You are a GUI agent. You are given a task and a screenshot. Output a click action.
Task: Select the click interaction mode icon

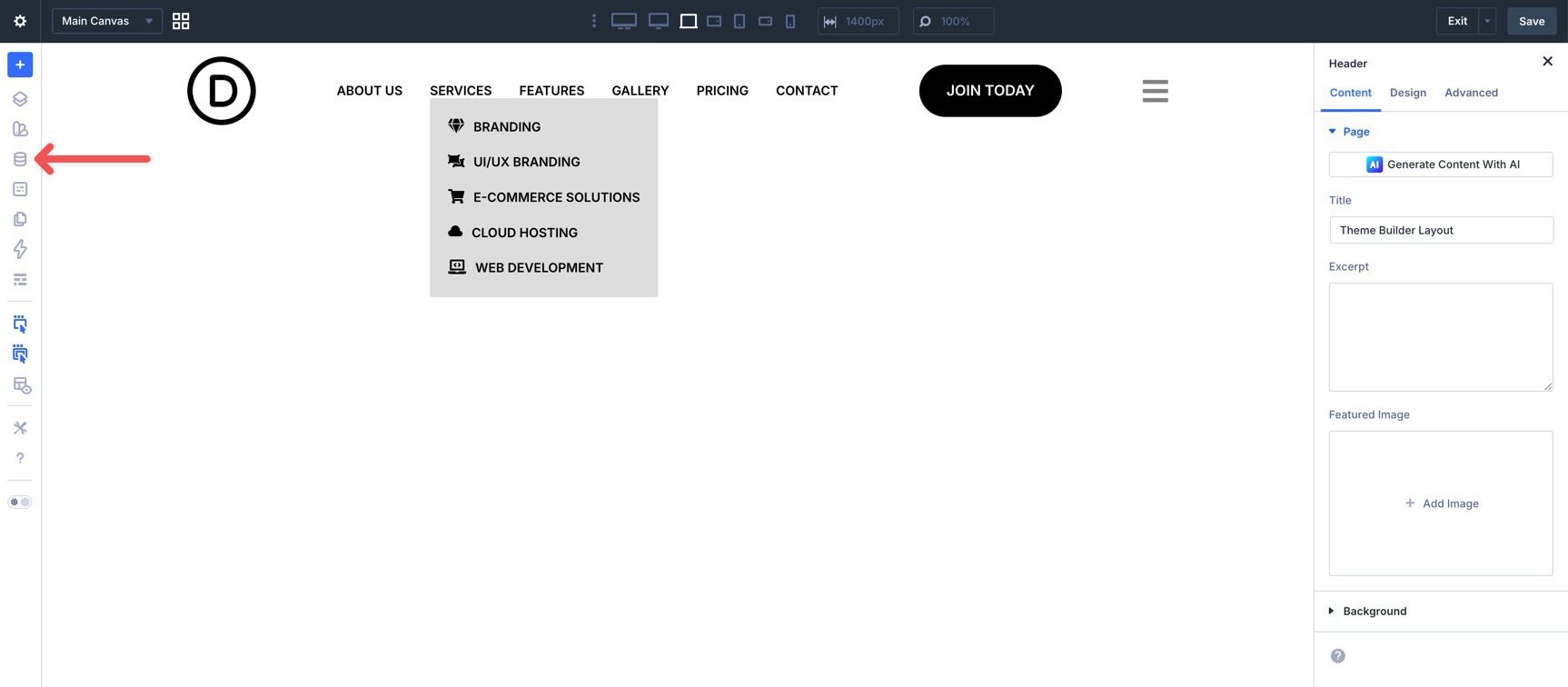pyautogui.click(x=20, y=324)
